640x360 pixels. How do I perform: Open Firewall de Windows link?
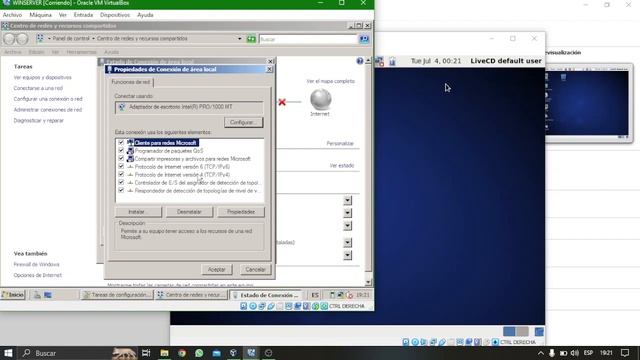pyautogui.click(x=36, y=264)
